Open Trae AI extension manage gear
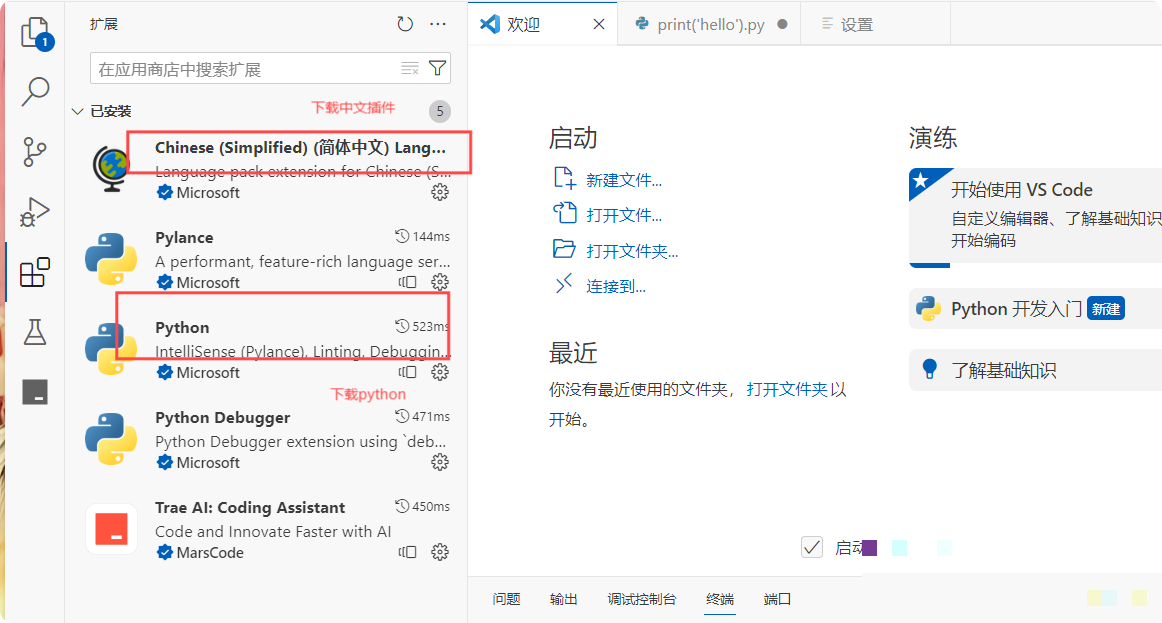The width and height of the screenshot is (1162, 623). 440,552
